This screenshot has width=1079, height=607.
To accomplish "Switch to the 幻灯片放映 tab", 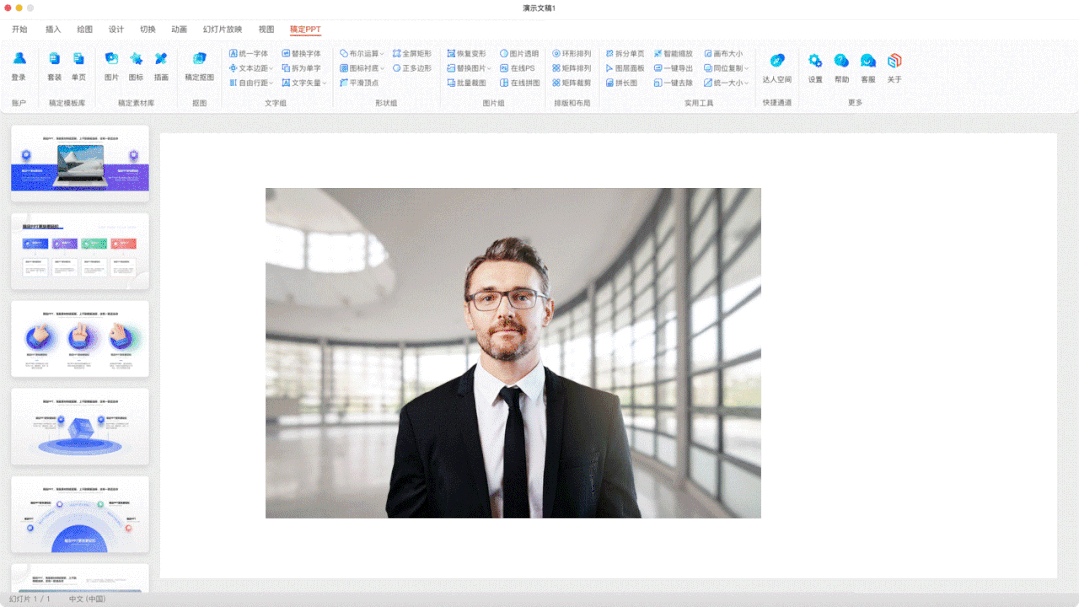I will click(222, 30).
